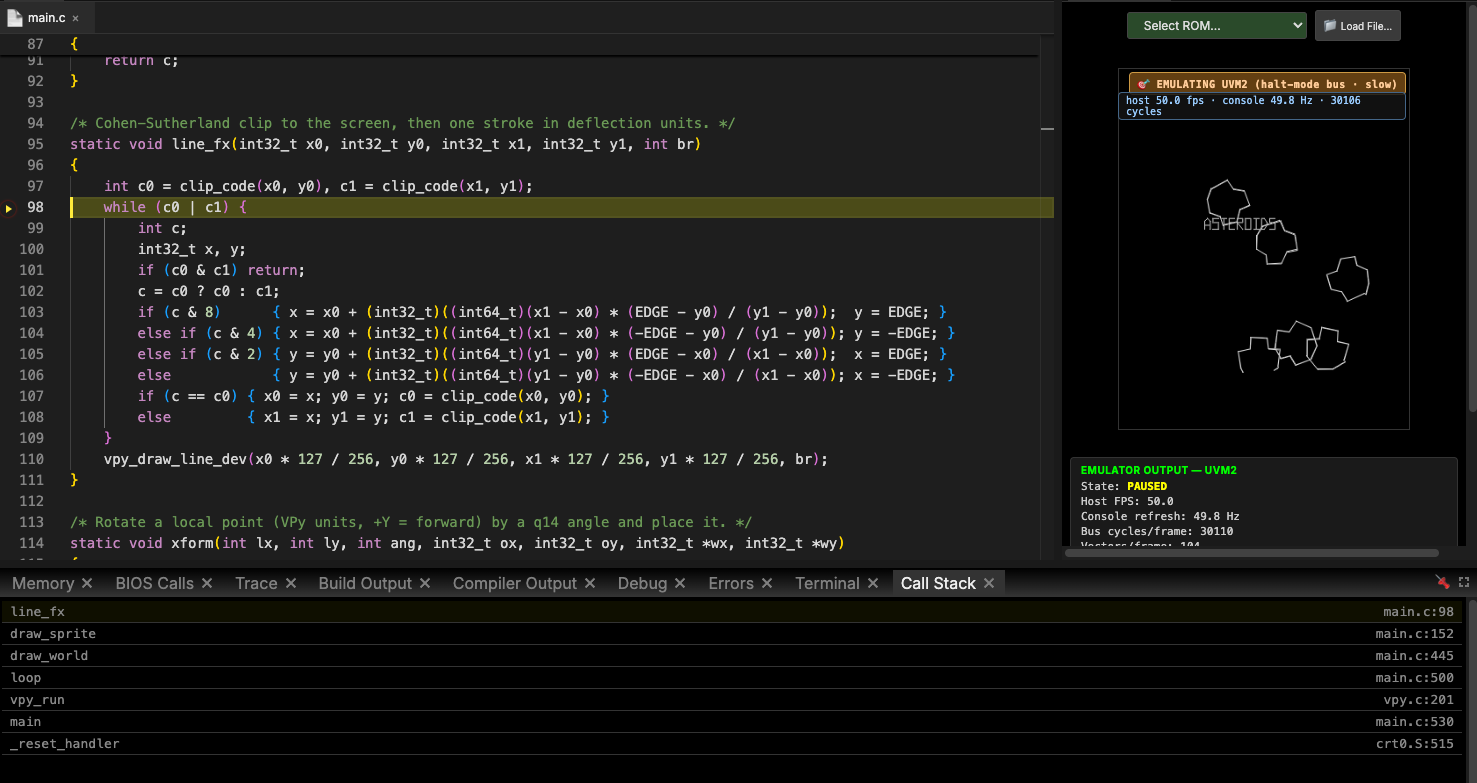Screen dimensions: 1477x783
Task: Close the Compiler Output tab
Action: (x=590, y=583)
